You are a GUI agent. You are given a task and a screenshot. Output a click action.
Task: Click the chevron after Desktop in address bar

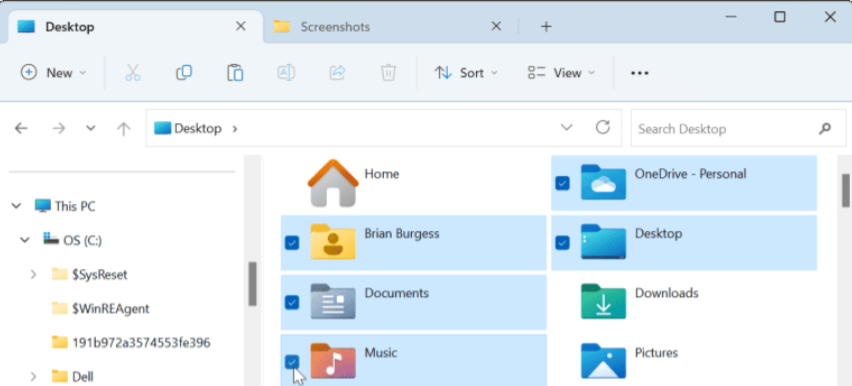pyautogui.click(x=234, y=129)
